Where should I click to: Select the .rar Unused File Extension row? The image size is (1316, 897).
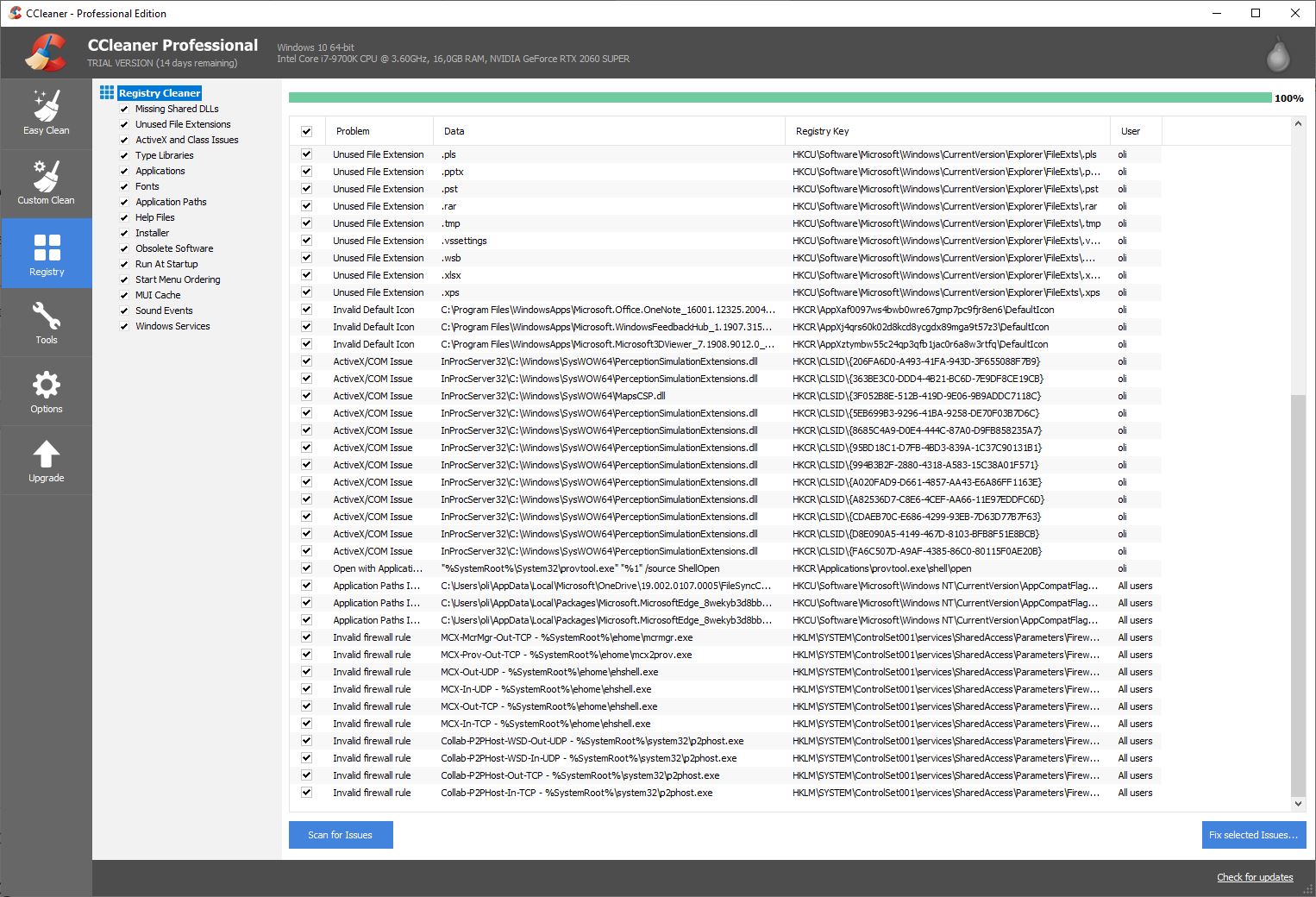(725, 206)
